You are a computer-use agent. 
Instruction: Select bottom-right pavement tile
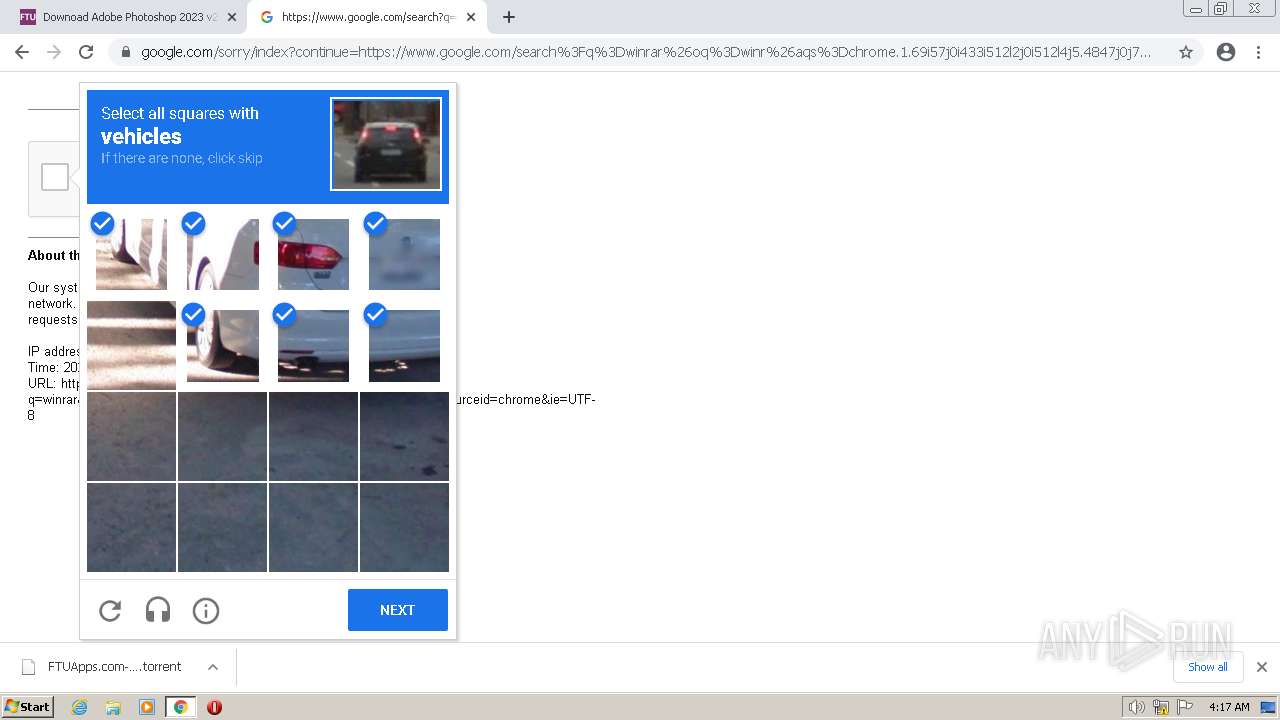[404, 527]
